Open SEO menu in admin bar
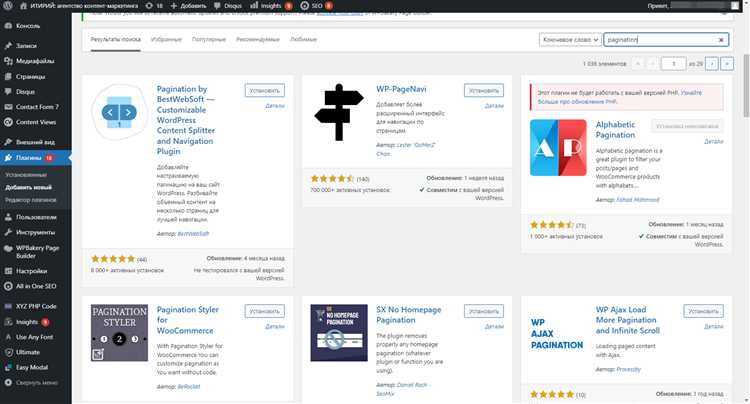This screenshot has height=404, width=750. coord(316,6)
